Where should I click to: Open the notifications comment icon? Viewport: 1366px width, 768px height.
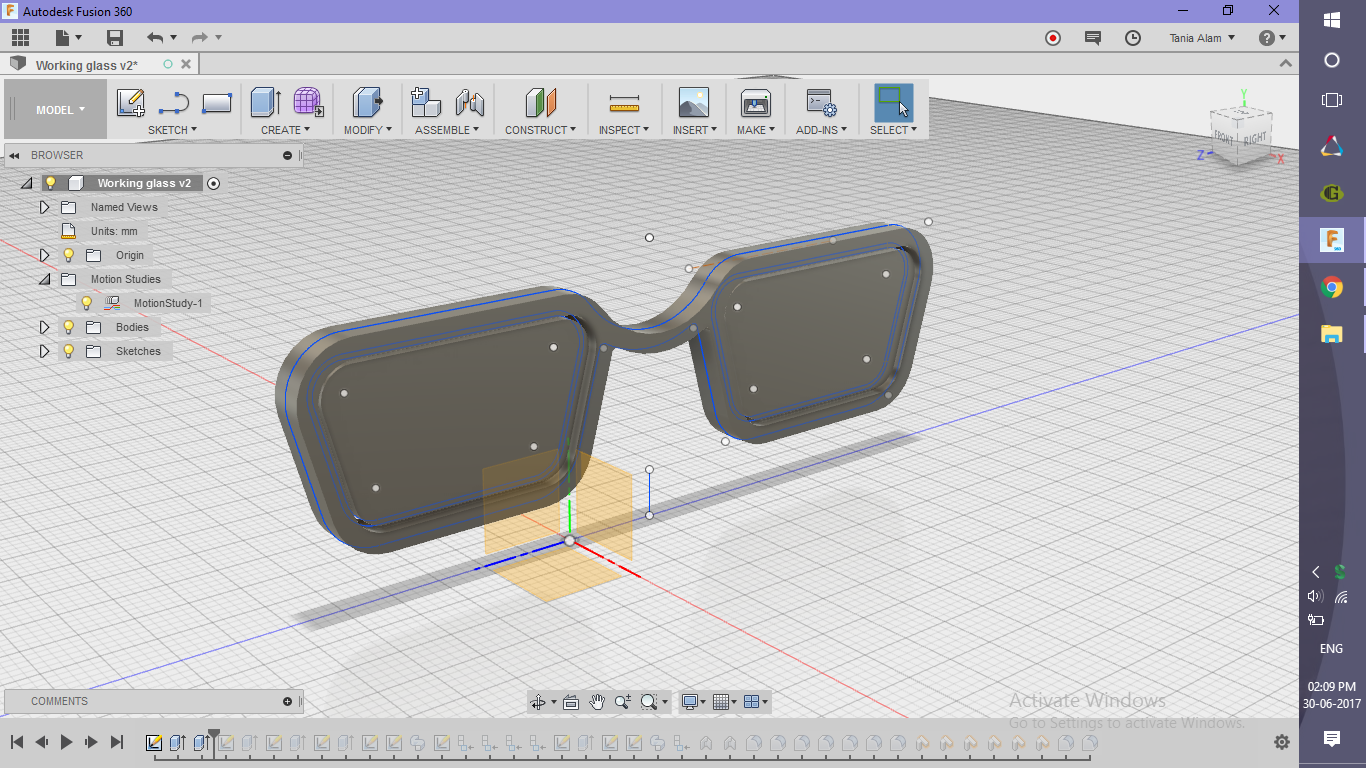pyautogui.click(x=1093, y=38)
